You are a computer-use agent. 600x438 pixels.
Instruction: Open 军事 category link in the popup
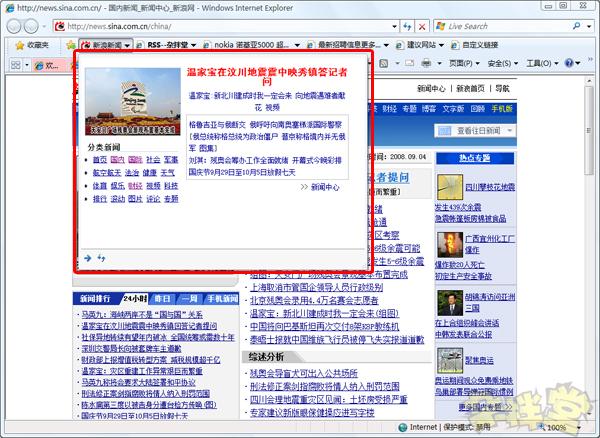[171, 160]
